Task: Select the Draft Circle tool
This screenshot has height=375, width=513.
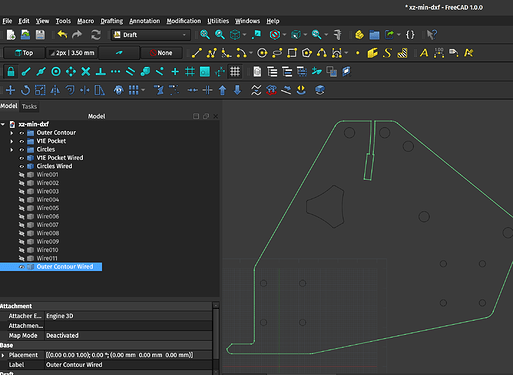Action: pyautogui.click(x=262, y=53)
